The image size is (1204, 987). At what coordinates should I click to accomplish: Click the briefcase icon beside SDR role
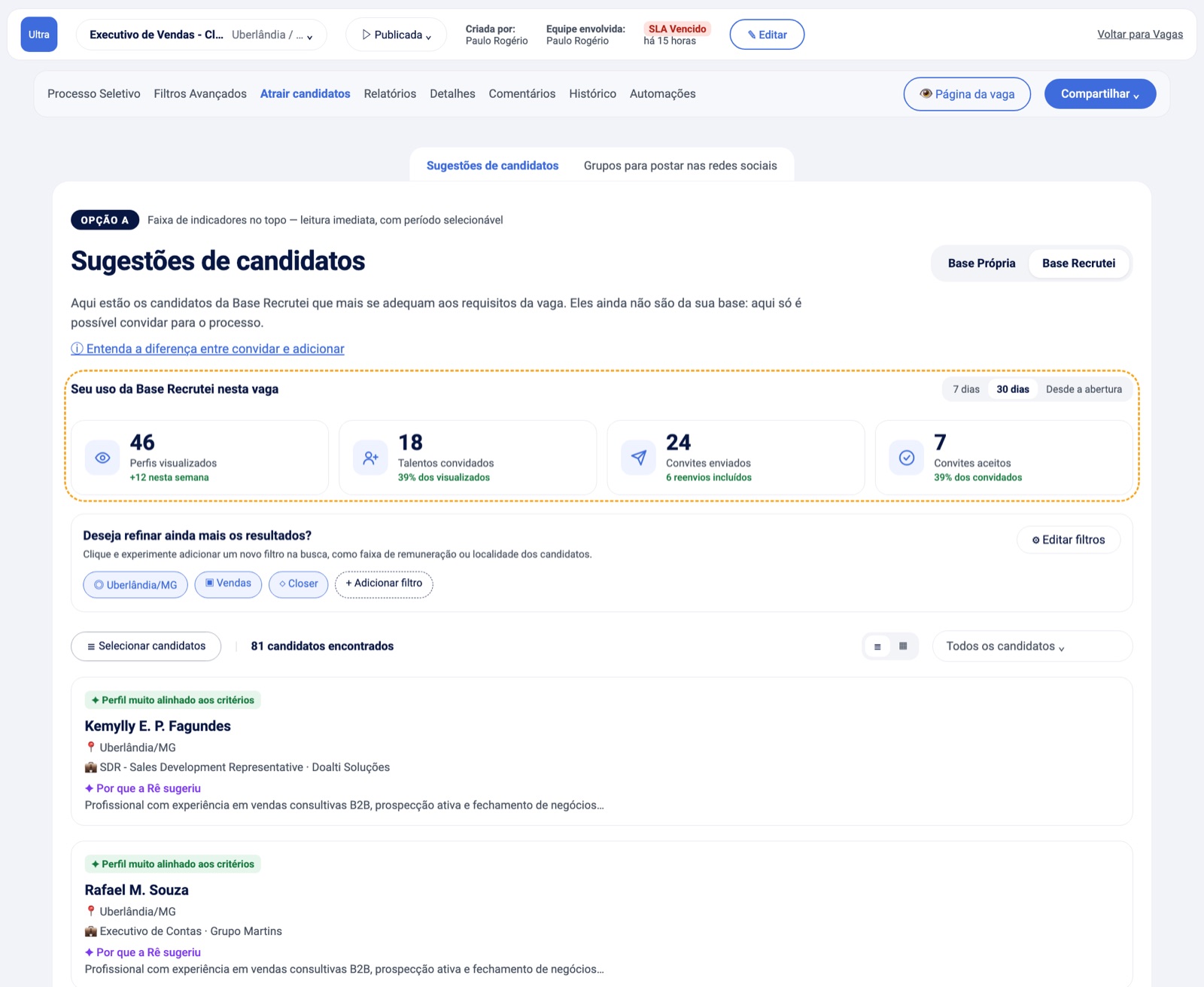91,767
